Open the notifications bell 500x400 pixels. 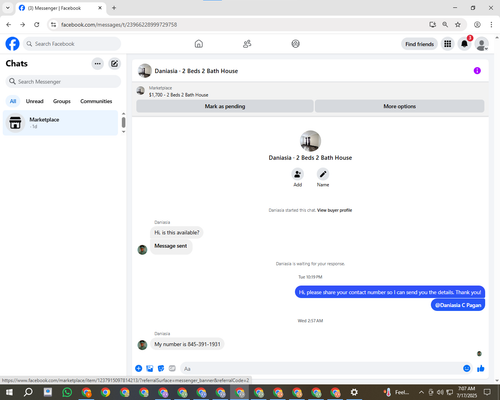click(464, 44)
